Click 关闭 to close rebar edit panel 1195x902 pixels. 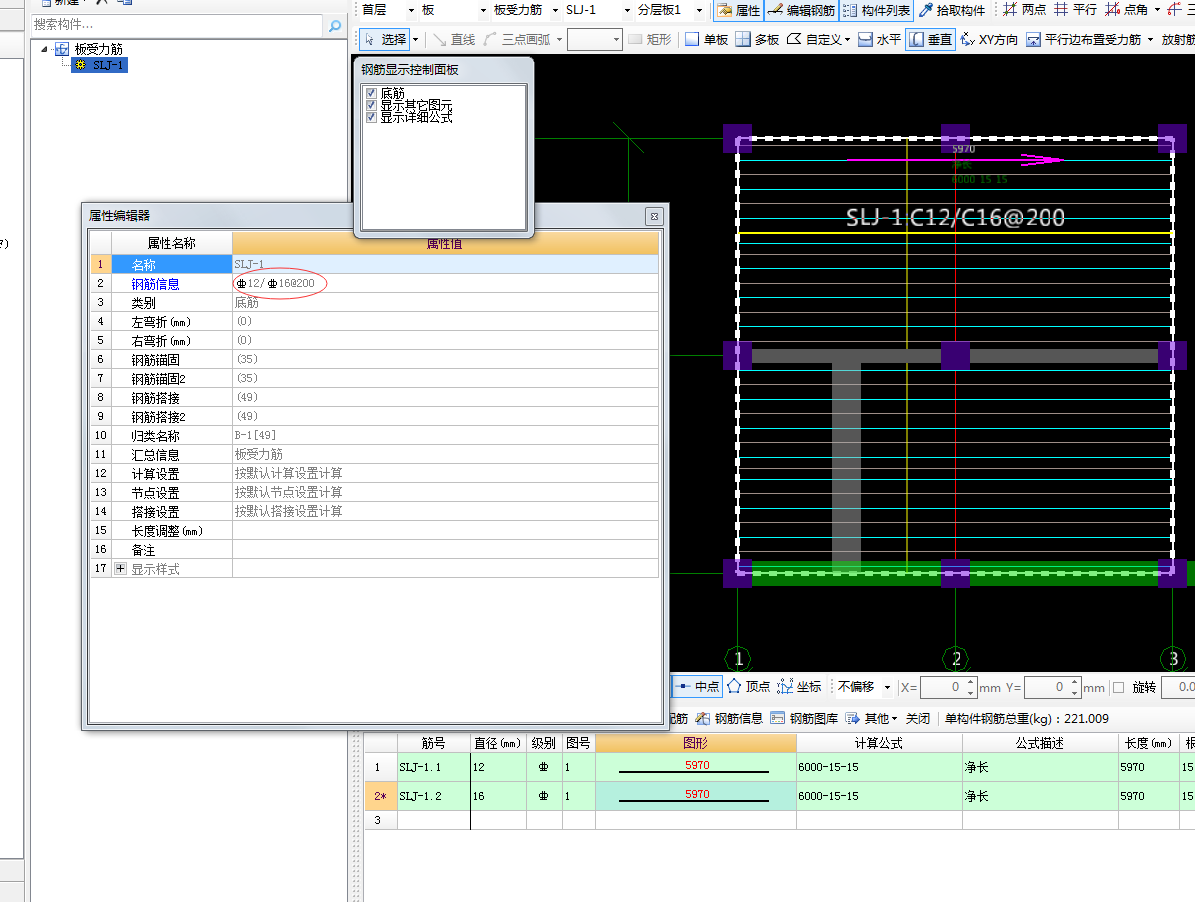tap(918, 718)
